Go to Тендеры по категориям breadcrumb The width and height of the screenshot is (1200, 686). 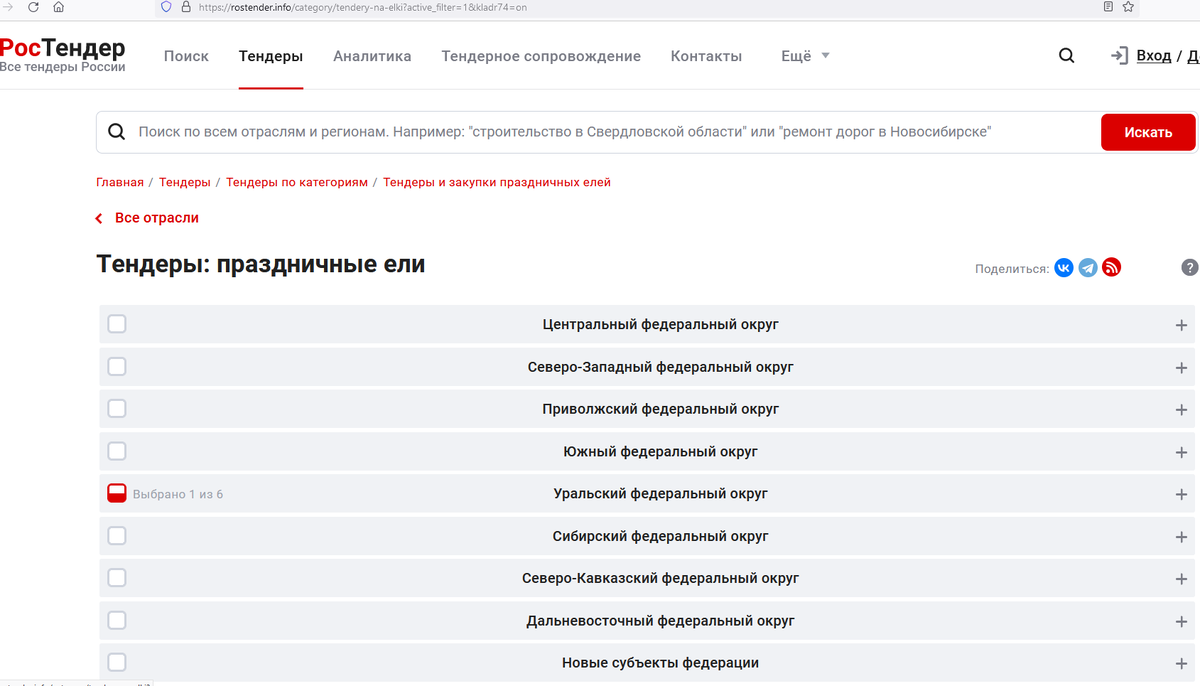tap(297, 182)
